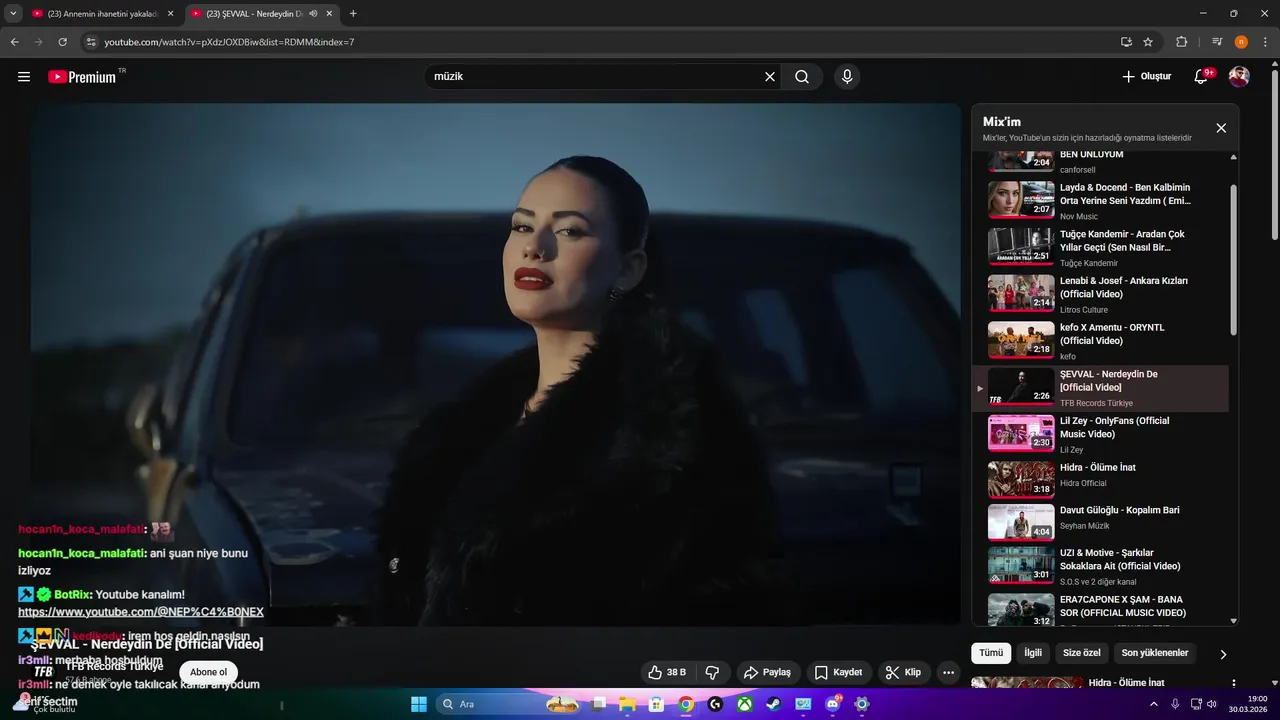The height and width of the screenshot is (720, 1280).
Task: Open options for Hidra - Ölüme İnat suggestion
Action: tap(1232, 684)
